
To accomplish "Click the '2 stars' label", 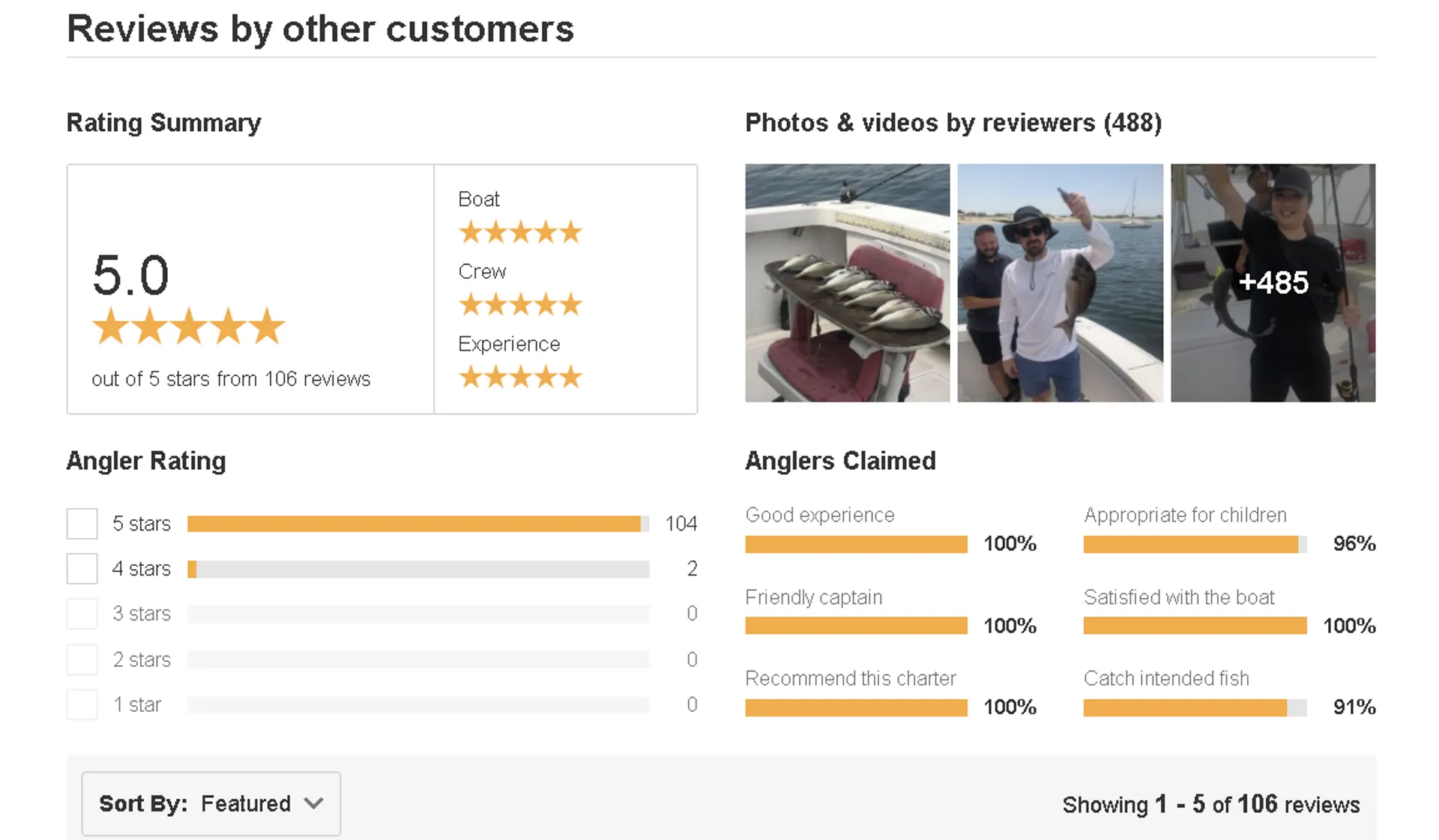I will point(142,659).
